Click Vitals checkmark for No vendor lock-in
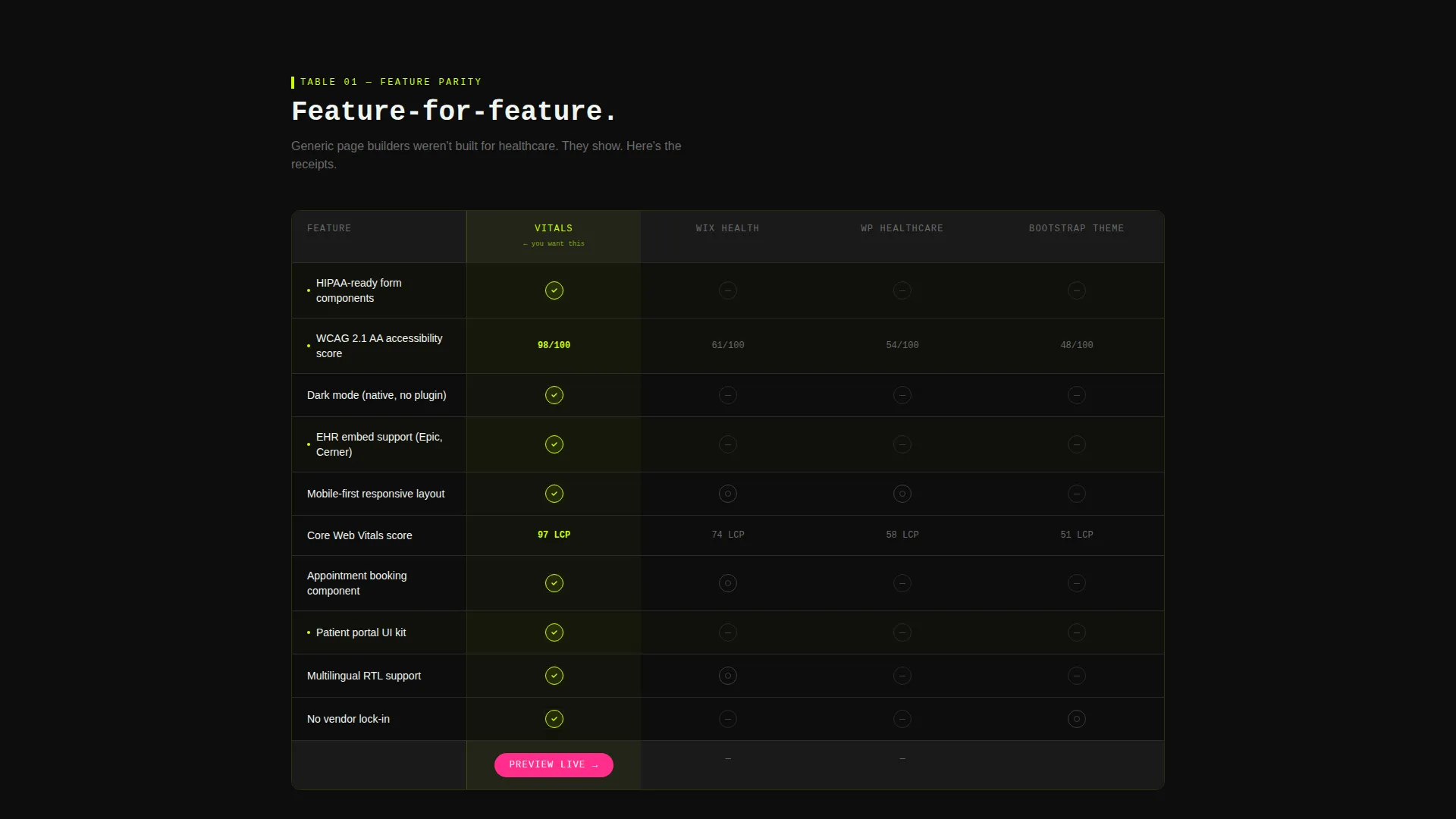1456x819 pixels. point(554,719)
